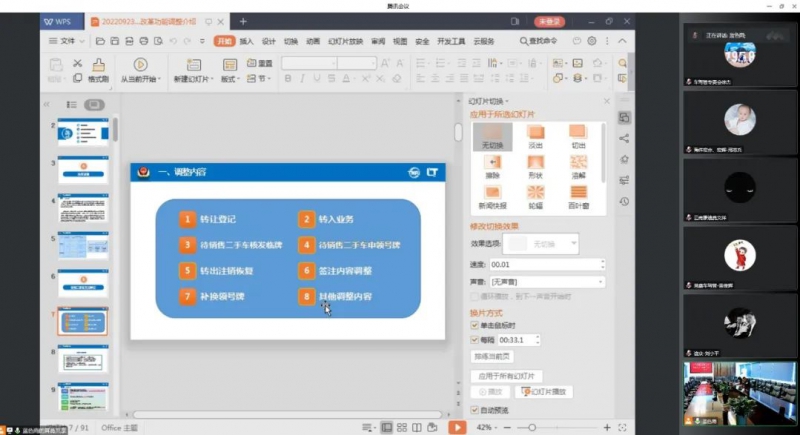Select the 形状 transition effect

536,167
